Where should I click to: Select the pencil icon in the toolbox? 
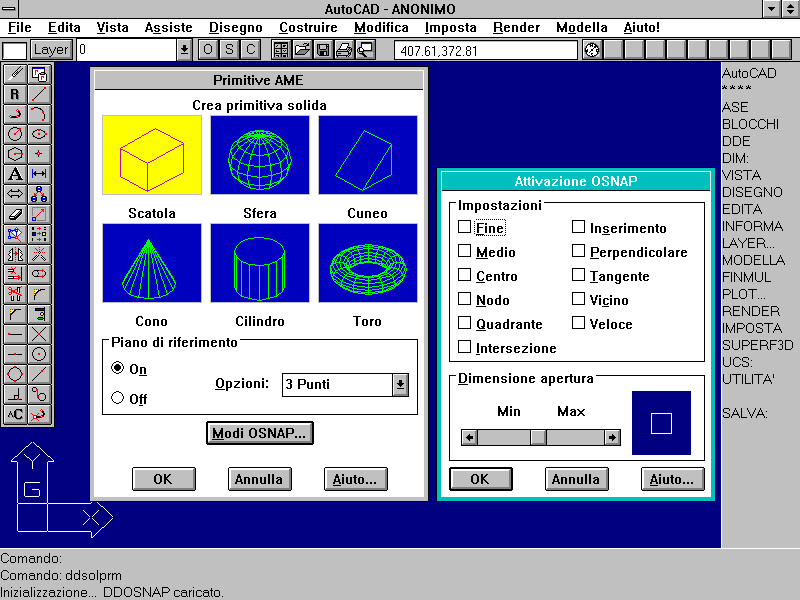[x=15, y=74]
